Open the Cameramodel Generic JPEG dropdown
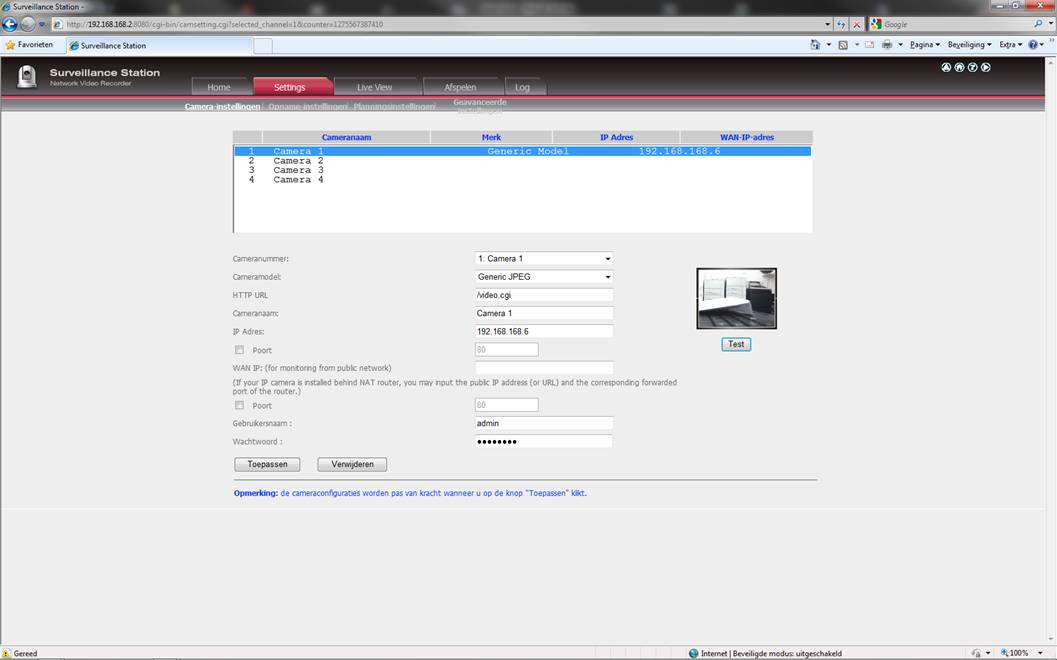This screenshot has width=1057, height=660. (544, 277)
